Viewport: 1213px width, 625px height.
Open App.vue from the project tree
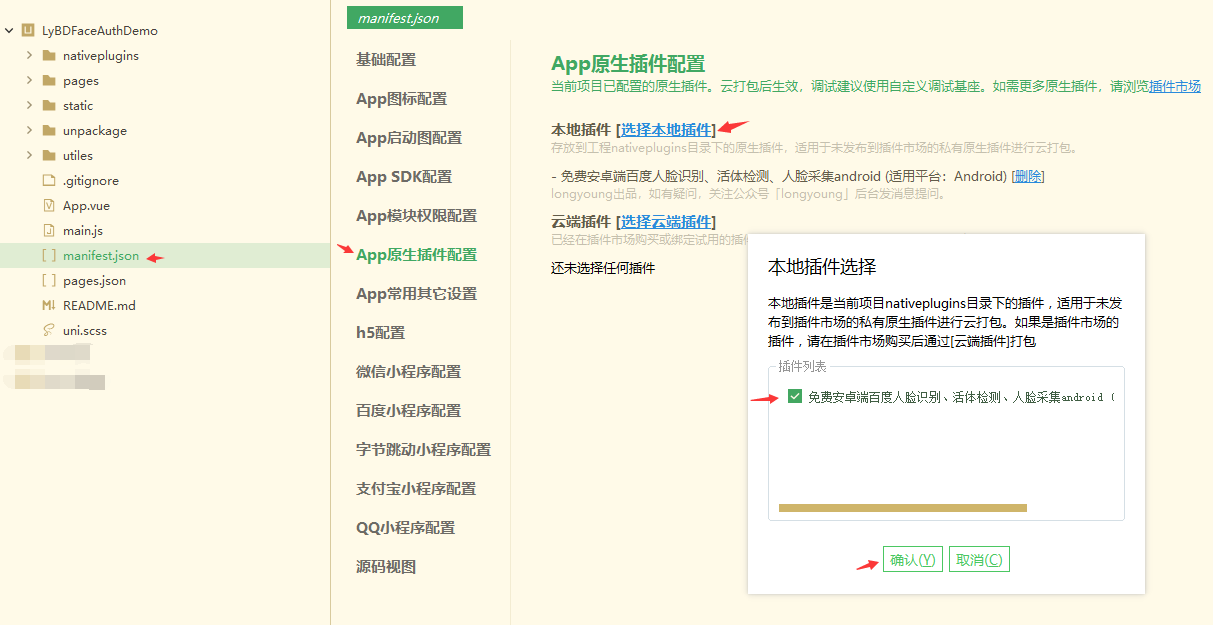pos(86,206)
